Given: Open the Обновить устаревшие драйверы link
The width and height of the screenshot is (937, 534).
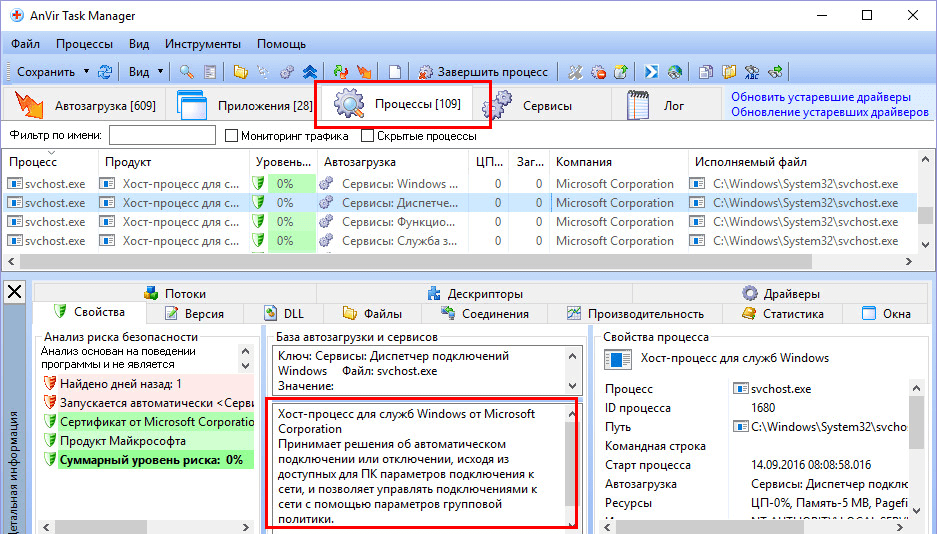Looking at the screenshot, I should click(820, 98).
